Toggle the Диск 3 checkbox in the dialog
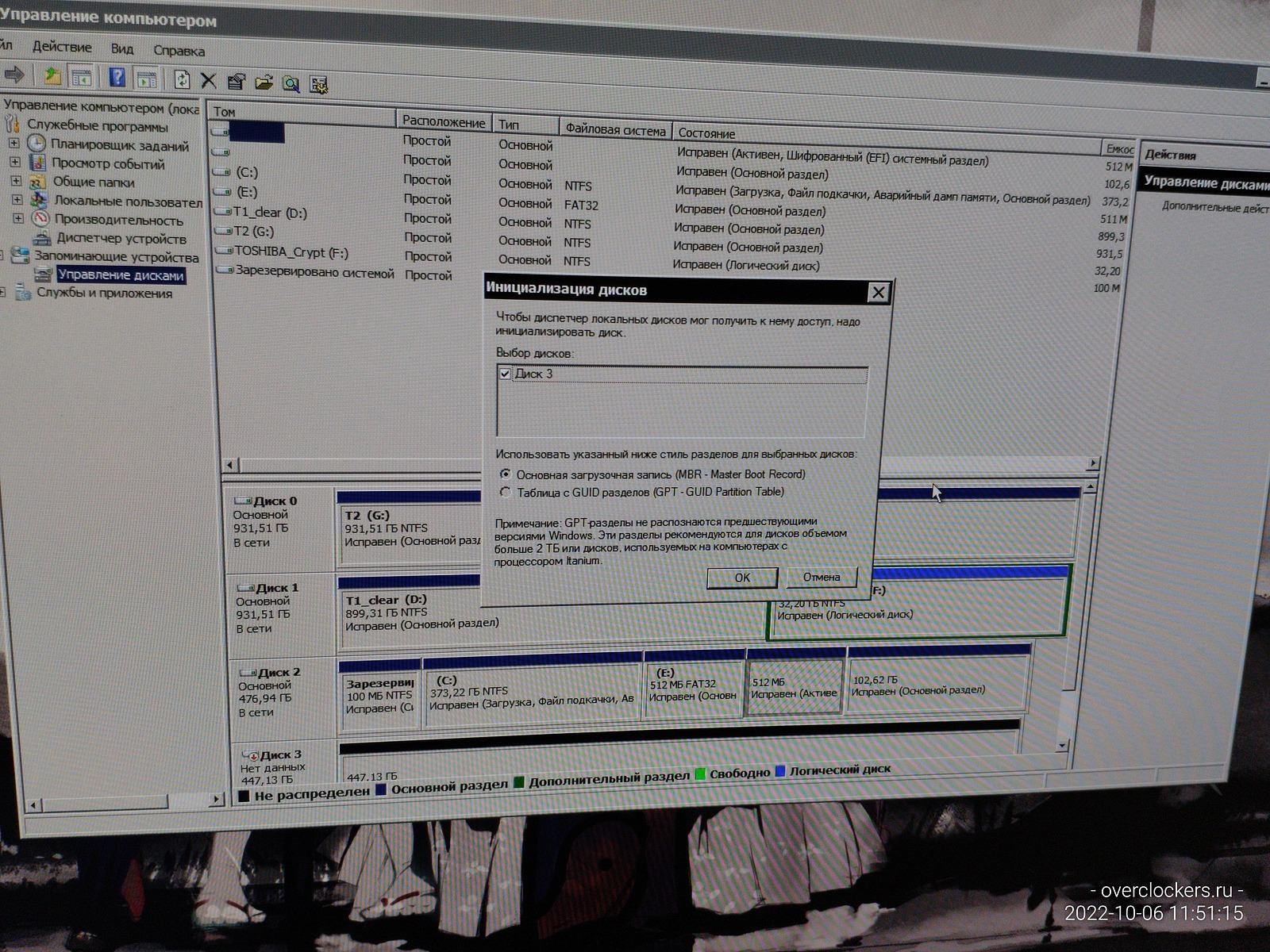This screenshot has height=952, width=1270. (x=505, y=373)
